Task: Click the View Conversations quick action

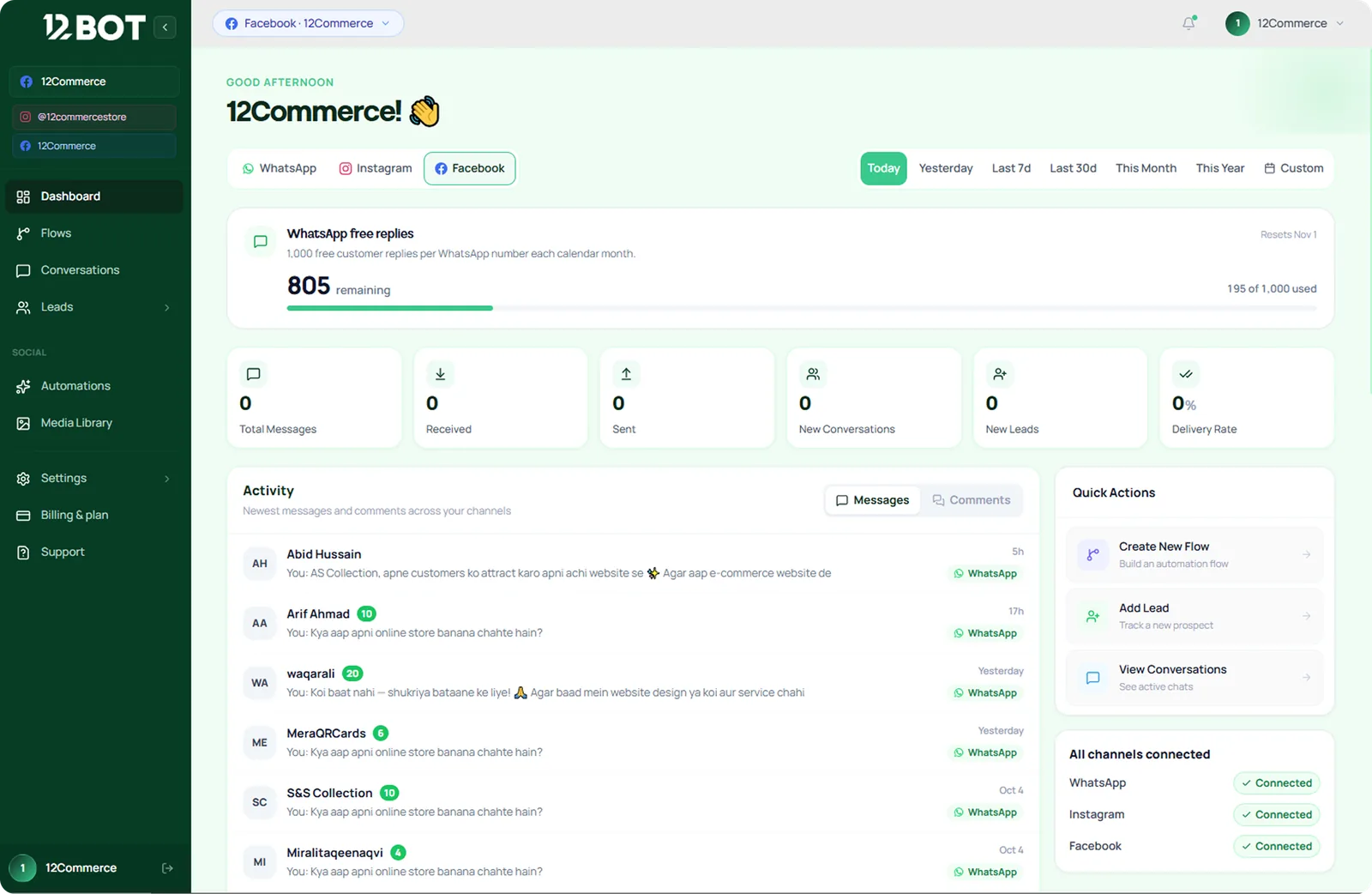Action: click(x=1194, y=678)
